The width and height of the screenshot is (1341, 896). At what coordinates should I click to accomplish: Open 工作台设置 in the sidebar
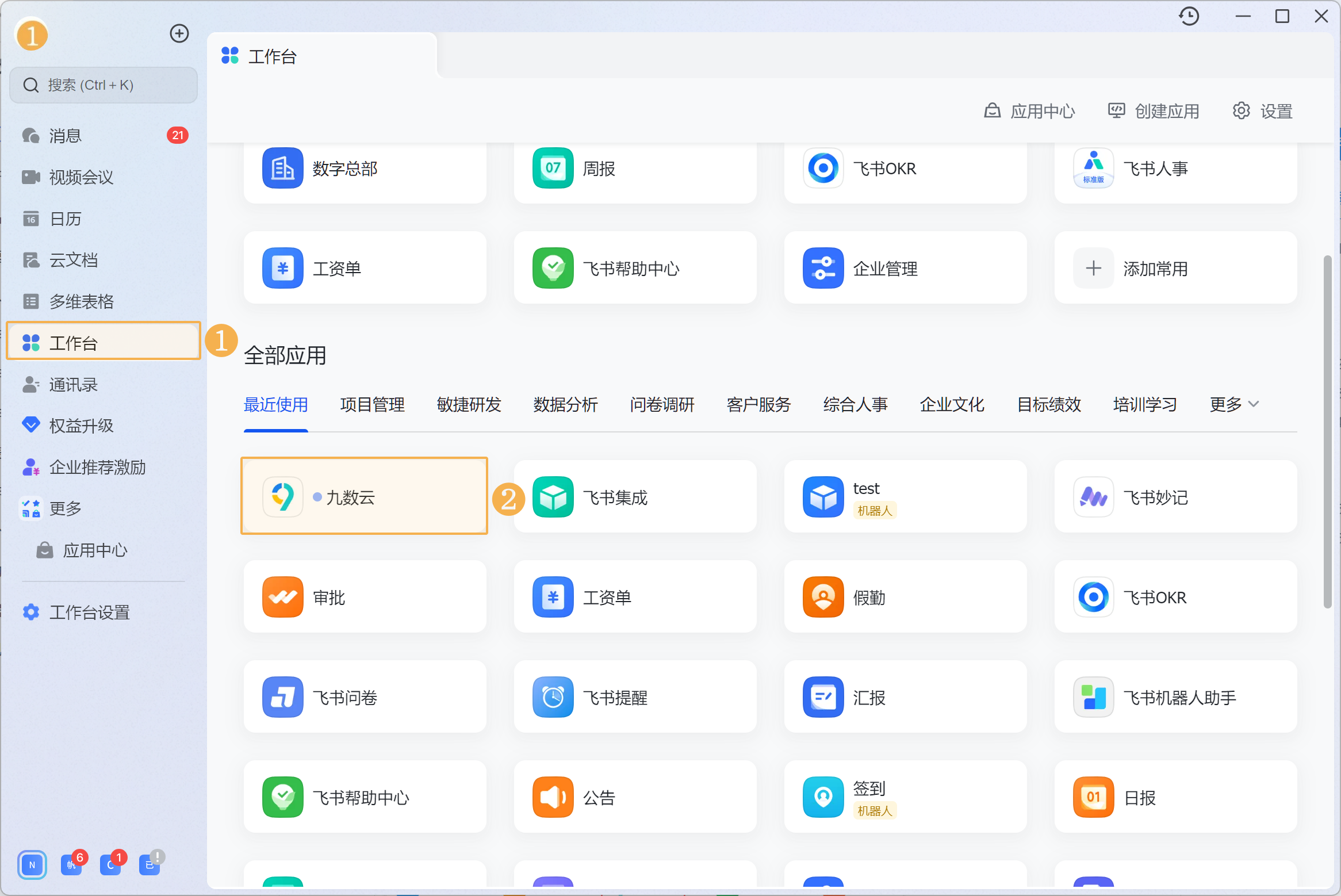(104, 612)
